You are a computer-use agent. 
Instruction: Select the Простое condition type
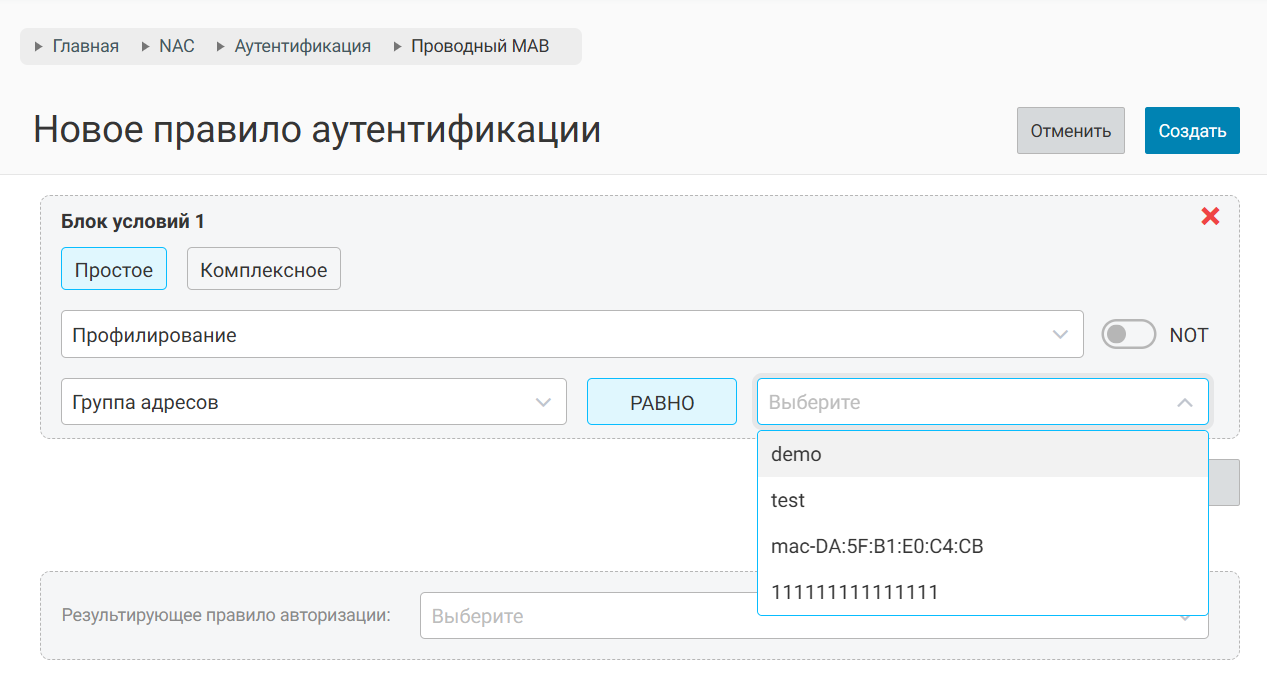113,270
